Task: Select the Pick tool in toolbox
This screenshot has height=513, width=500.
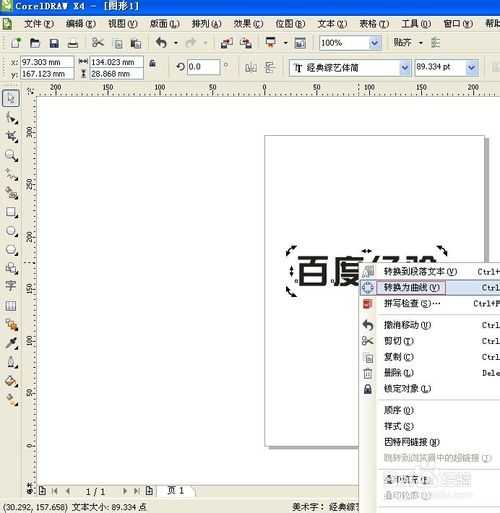Action: [x=11, y=98]
